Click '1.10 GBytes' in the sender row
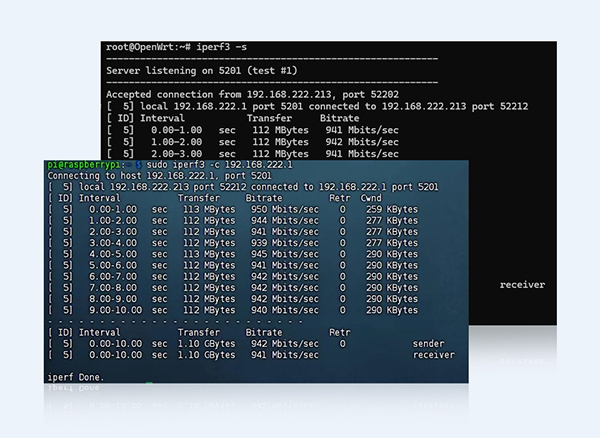 click(207, 344)
